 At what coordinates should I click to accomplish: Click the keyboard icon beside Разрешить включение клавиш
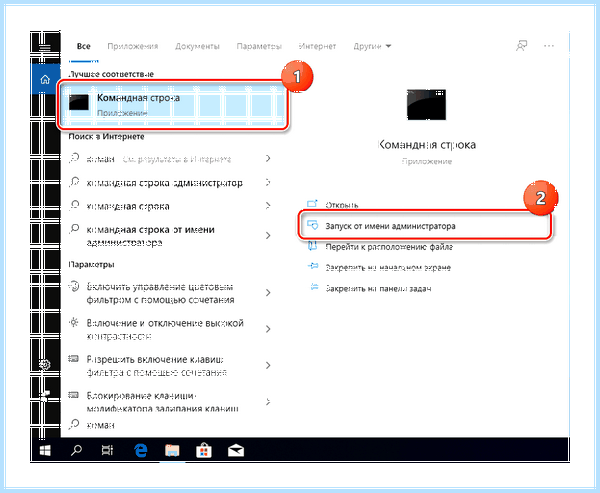coord(73,359)
